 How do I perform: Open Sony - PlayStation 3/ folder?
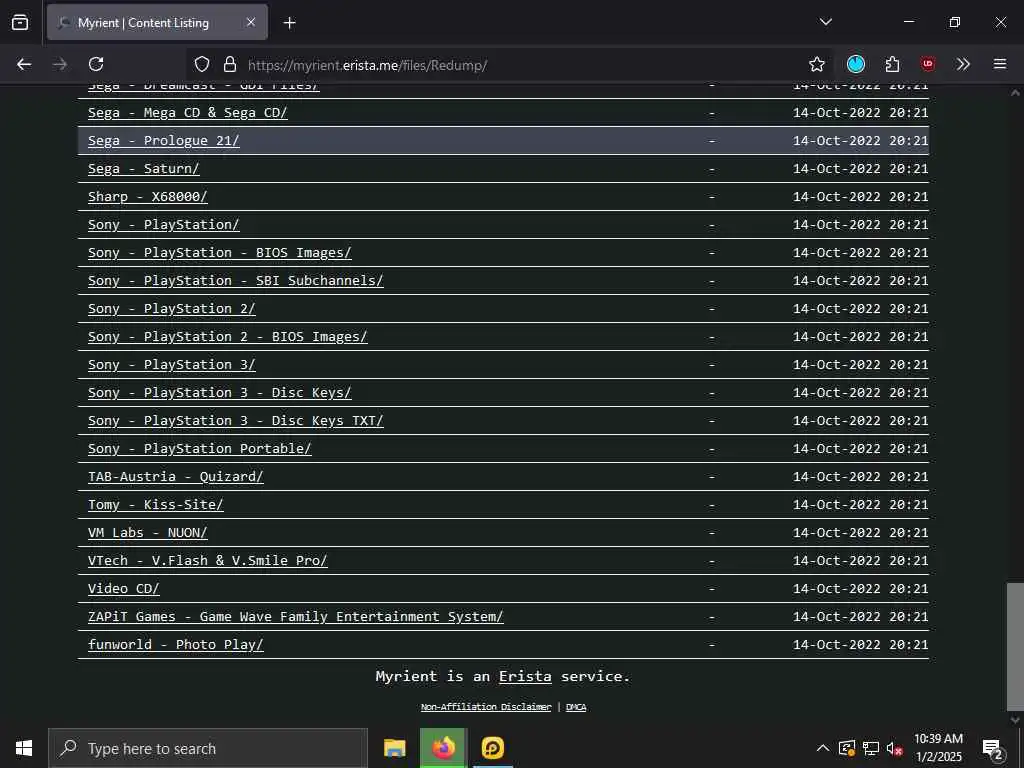[x=172, y=366]
